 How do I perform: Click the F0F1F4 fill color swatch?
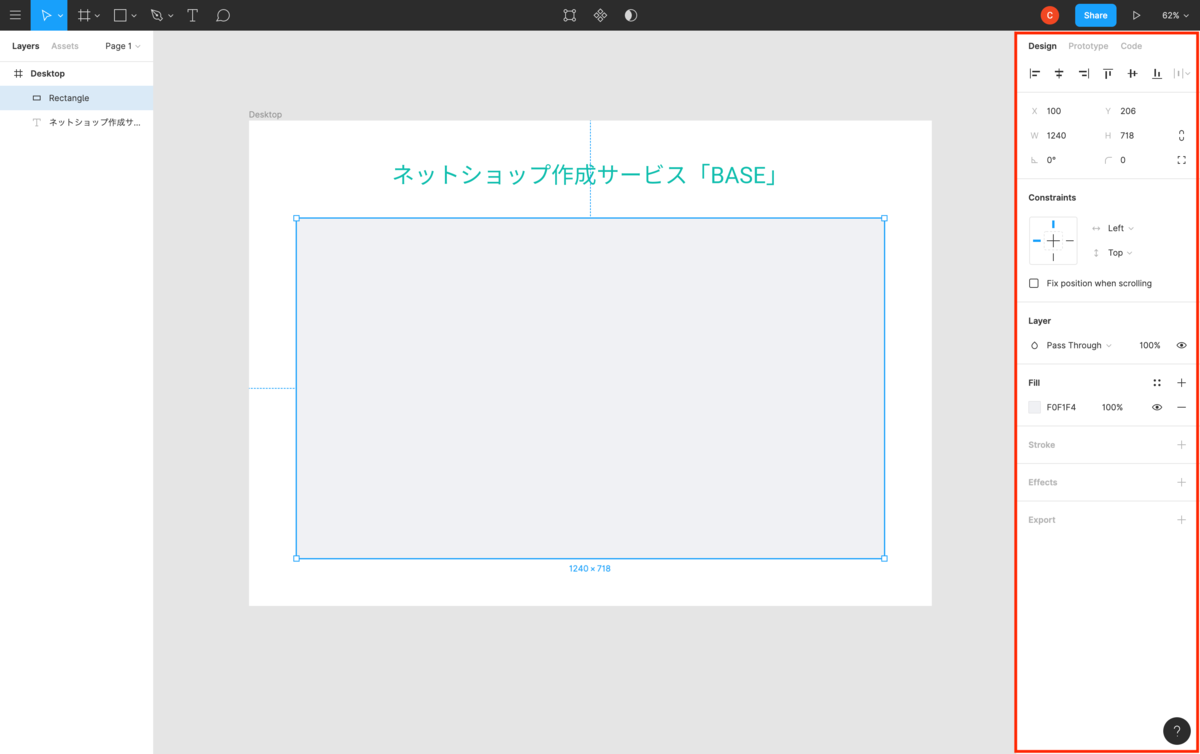pyautogui.click(x=1035, y=407)
